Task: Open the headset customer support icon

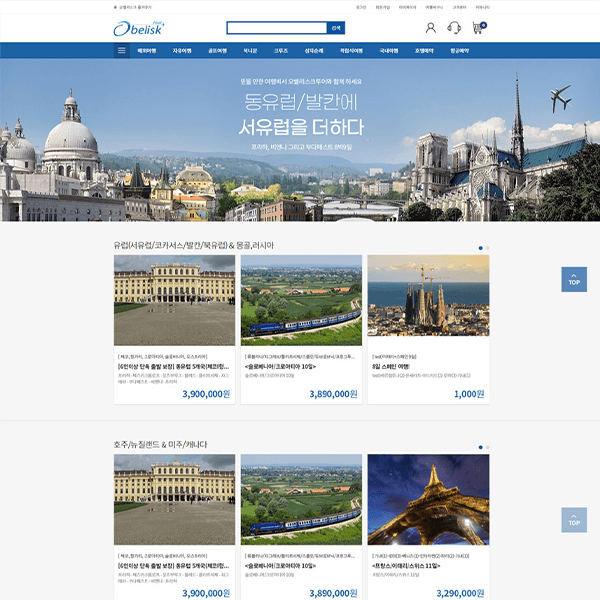Action: (454, 28)
